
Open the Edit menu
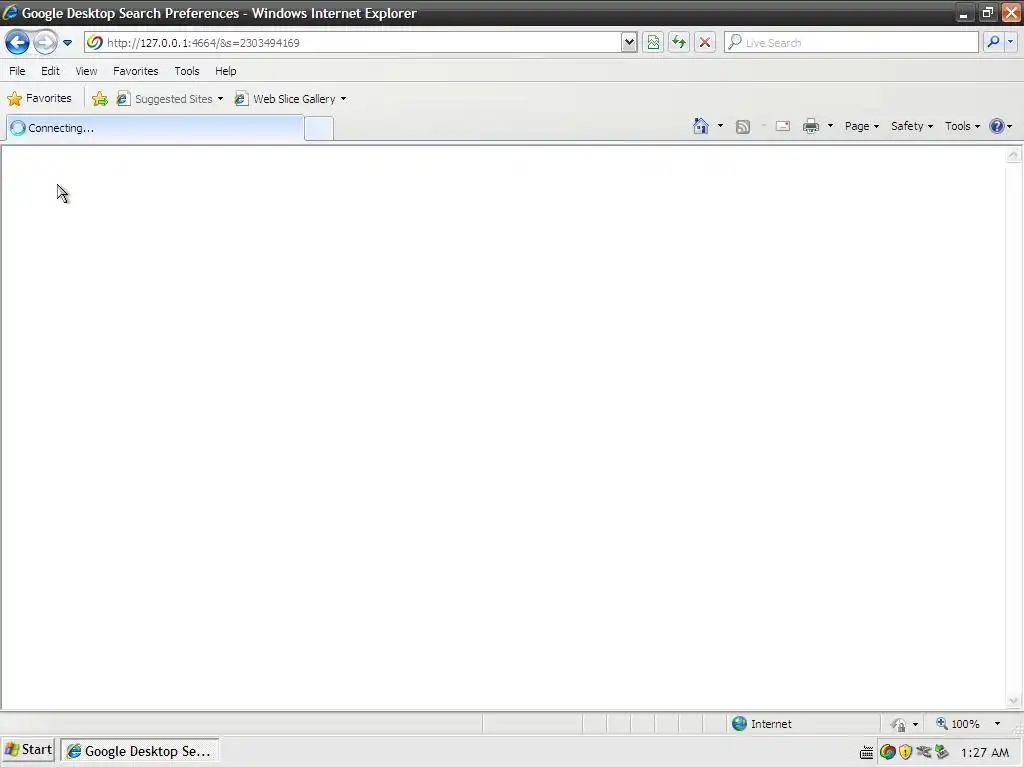click(50, 71)
